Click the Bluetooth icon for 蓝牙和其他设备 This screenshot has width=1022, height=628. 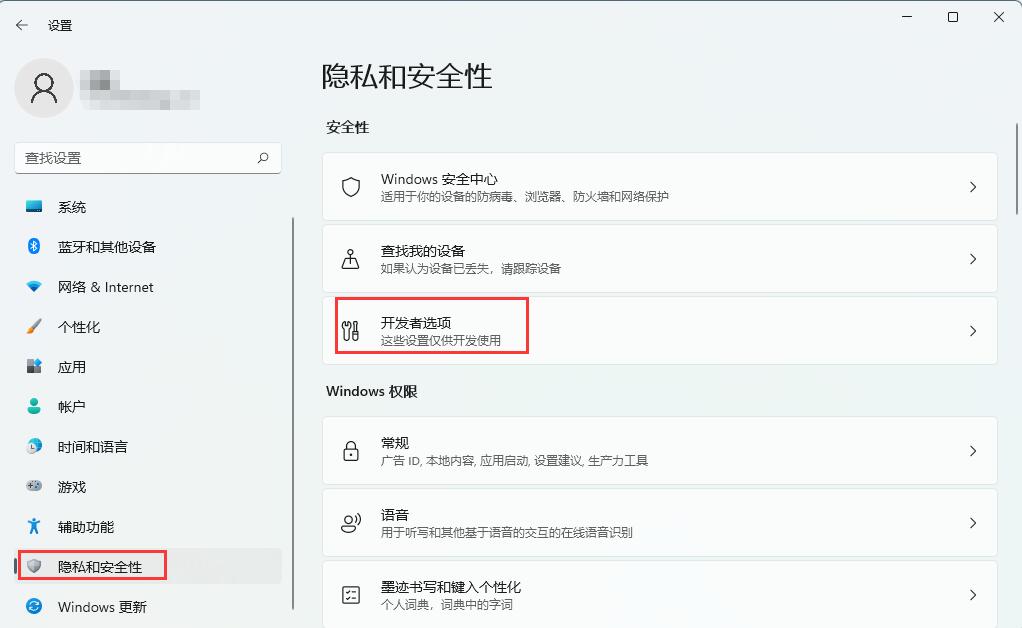click(34, 246)
